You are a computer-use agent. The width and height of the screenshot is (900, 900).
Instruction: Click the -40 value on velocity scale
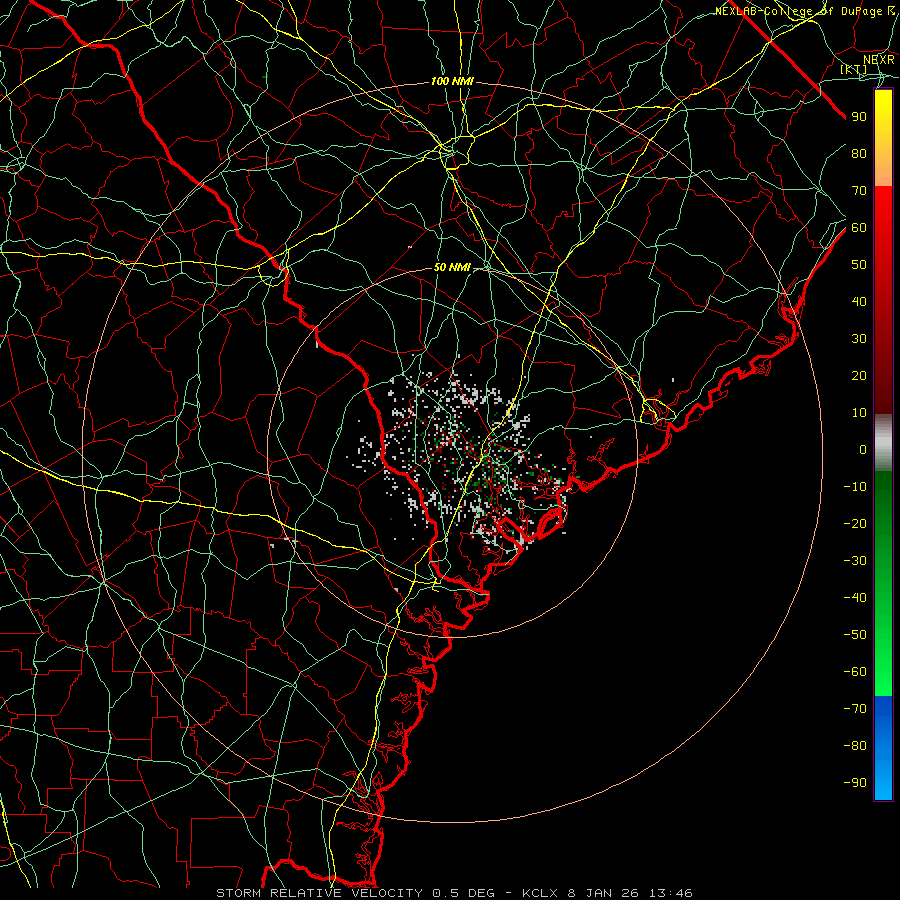(855, 598)
